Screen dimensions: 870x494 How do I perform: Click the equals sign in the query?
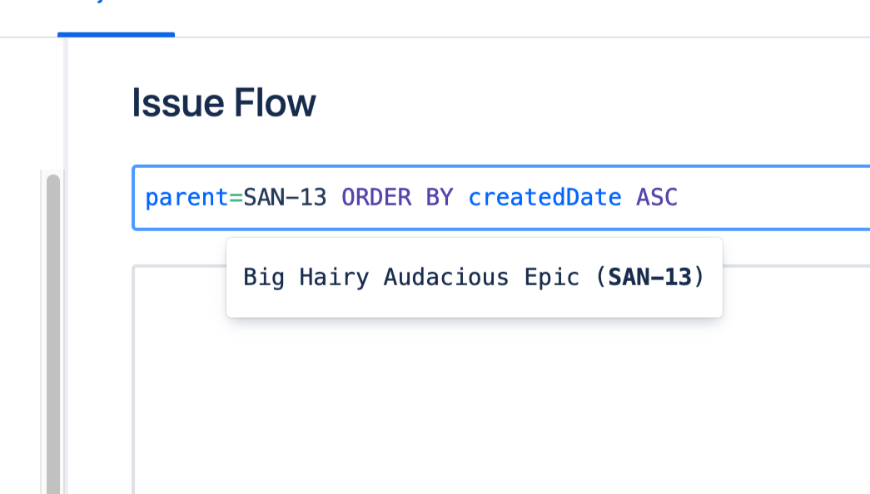click(236, 198)
